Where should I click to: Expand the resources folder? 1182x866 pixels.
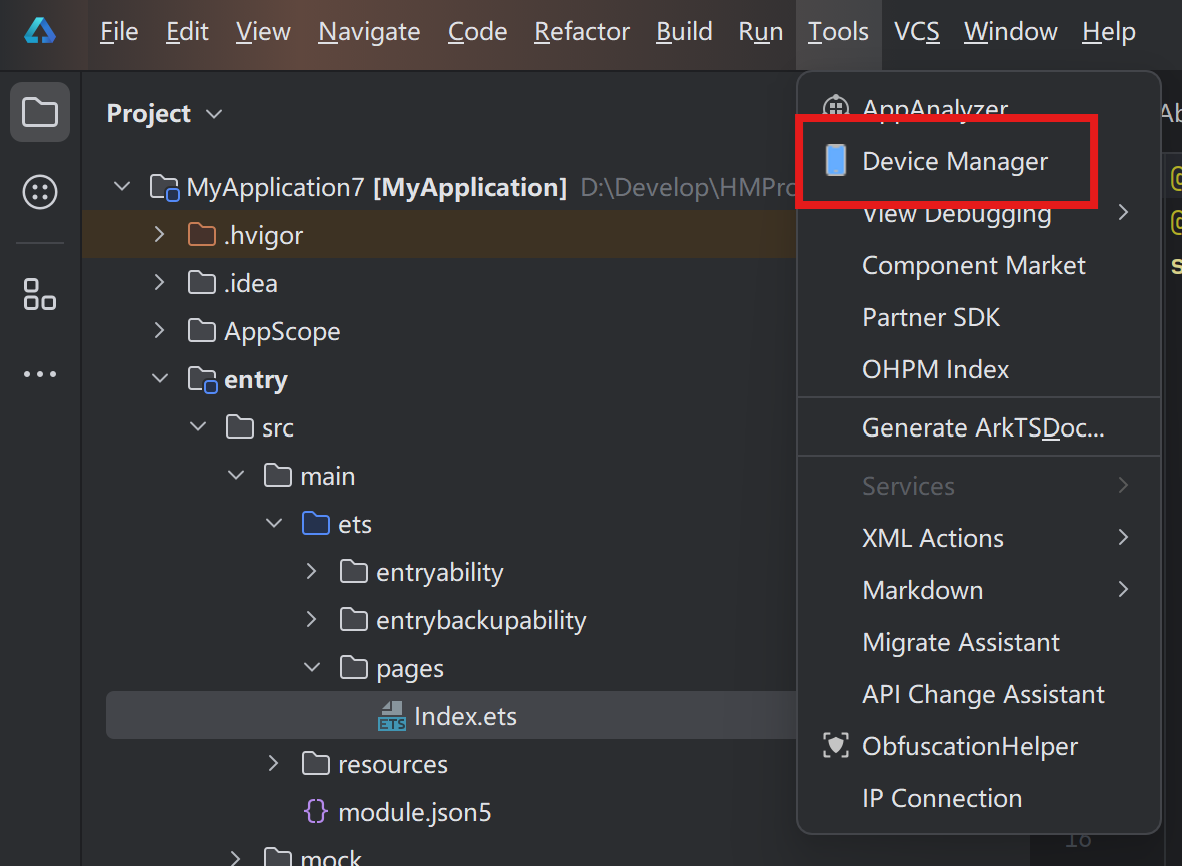pyautogui.click(x=274, y=763)
